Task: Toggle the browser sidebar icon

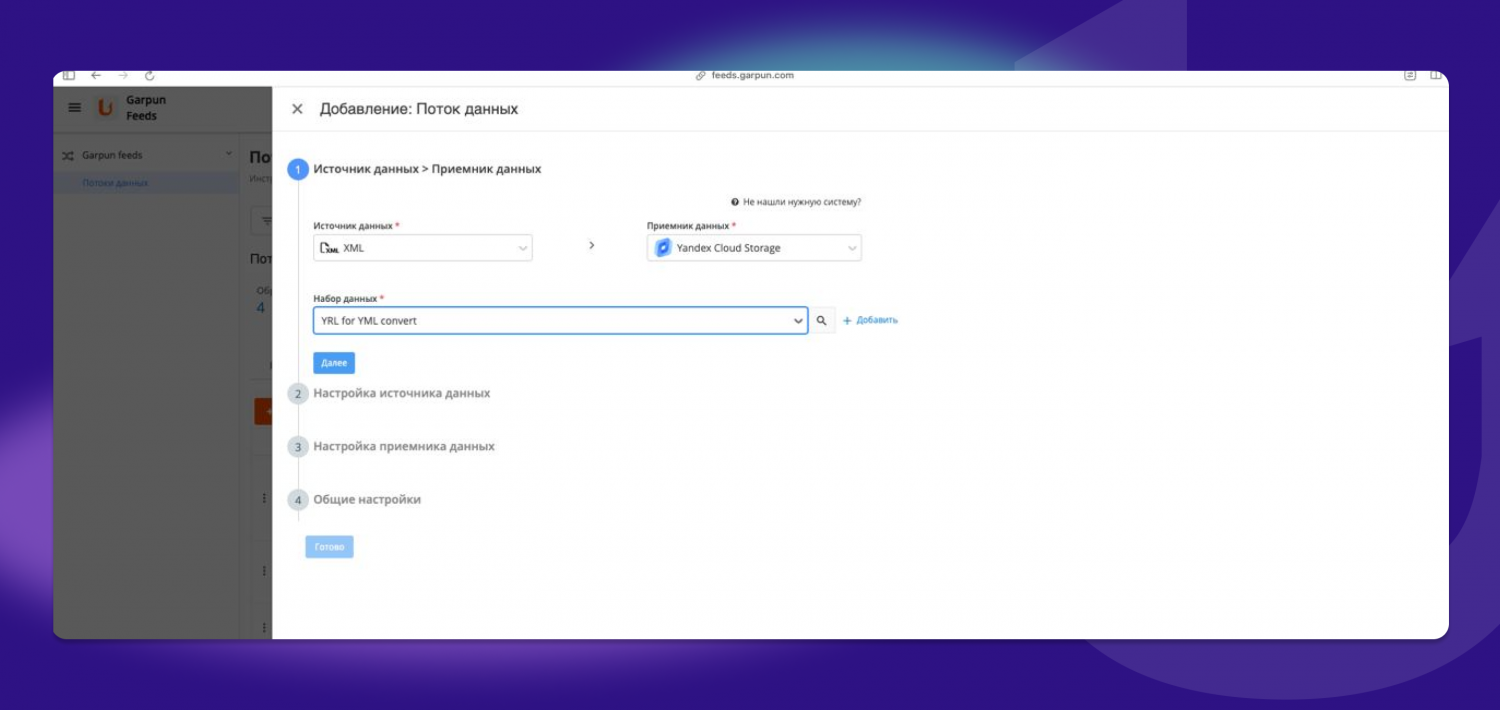Action: point(69,76)
